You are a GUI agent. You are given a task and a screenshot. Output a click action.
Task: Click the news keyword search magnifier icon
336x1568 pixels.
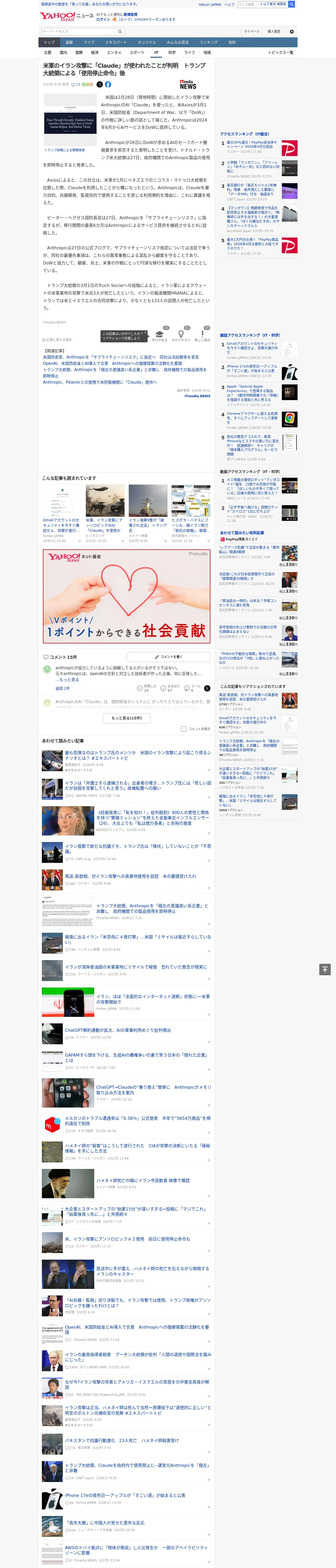click(120, 32)
